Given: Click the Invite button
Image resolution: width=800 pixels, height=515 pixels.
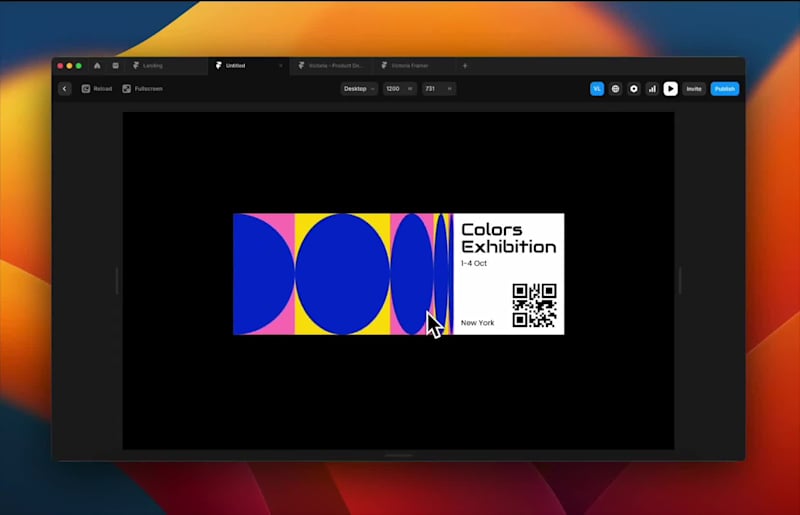Looking at the screenshot, I should tap(693, 89).
